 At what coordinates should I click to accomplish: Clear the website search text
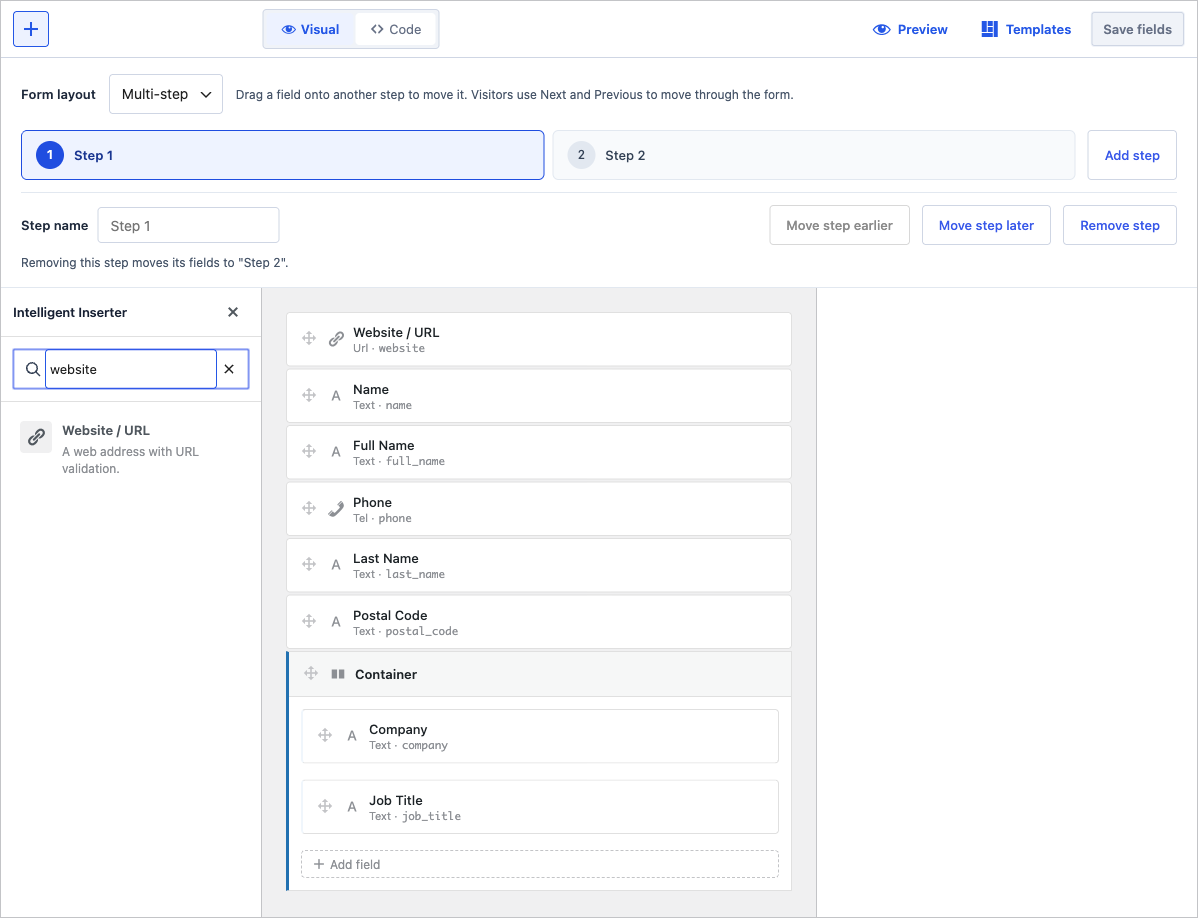[229, 369]
